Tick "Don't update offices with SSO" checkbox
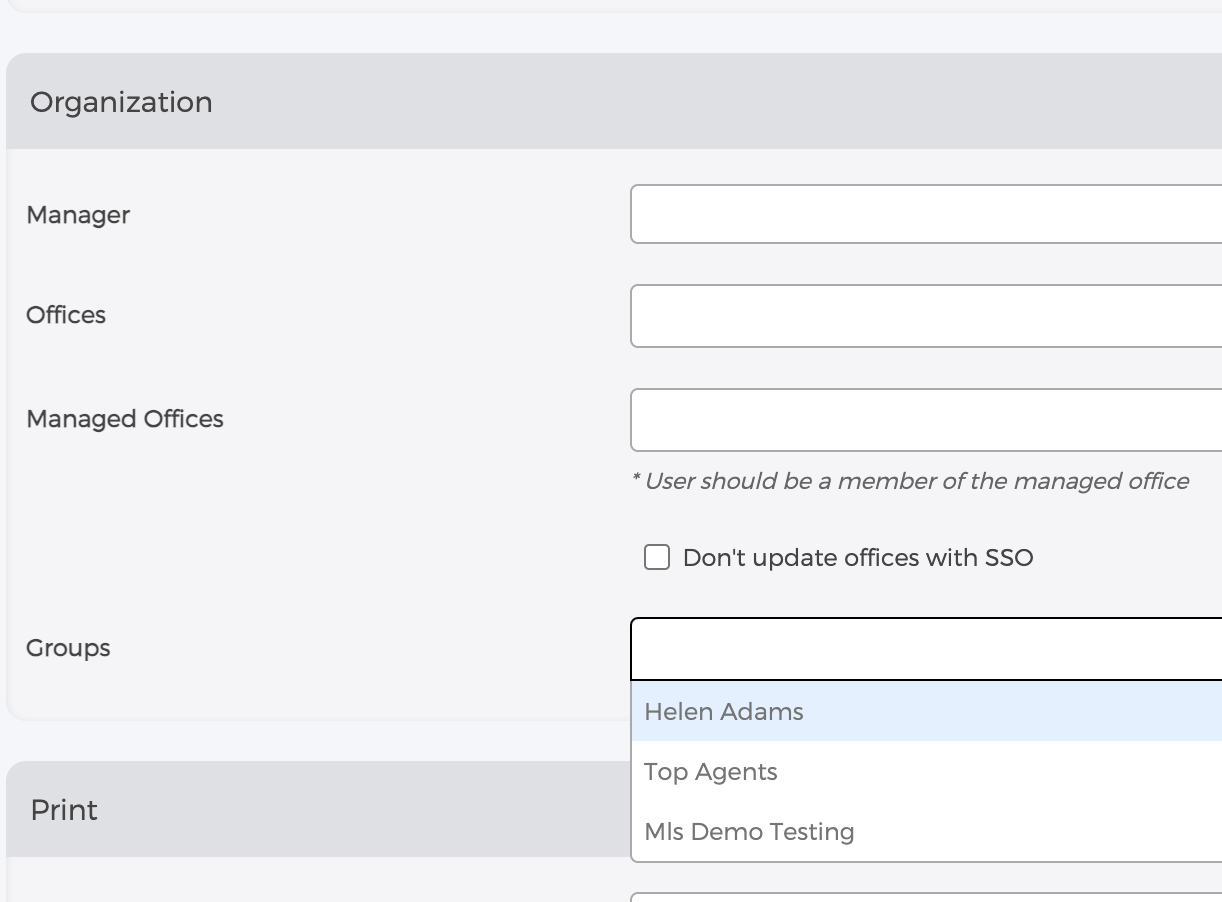 pyautogui.click(x=657, y=557)
